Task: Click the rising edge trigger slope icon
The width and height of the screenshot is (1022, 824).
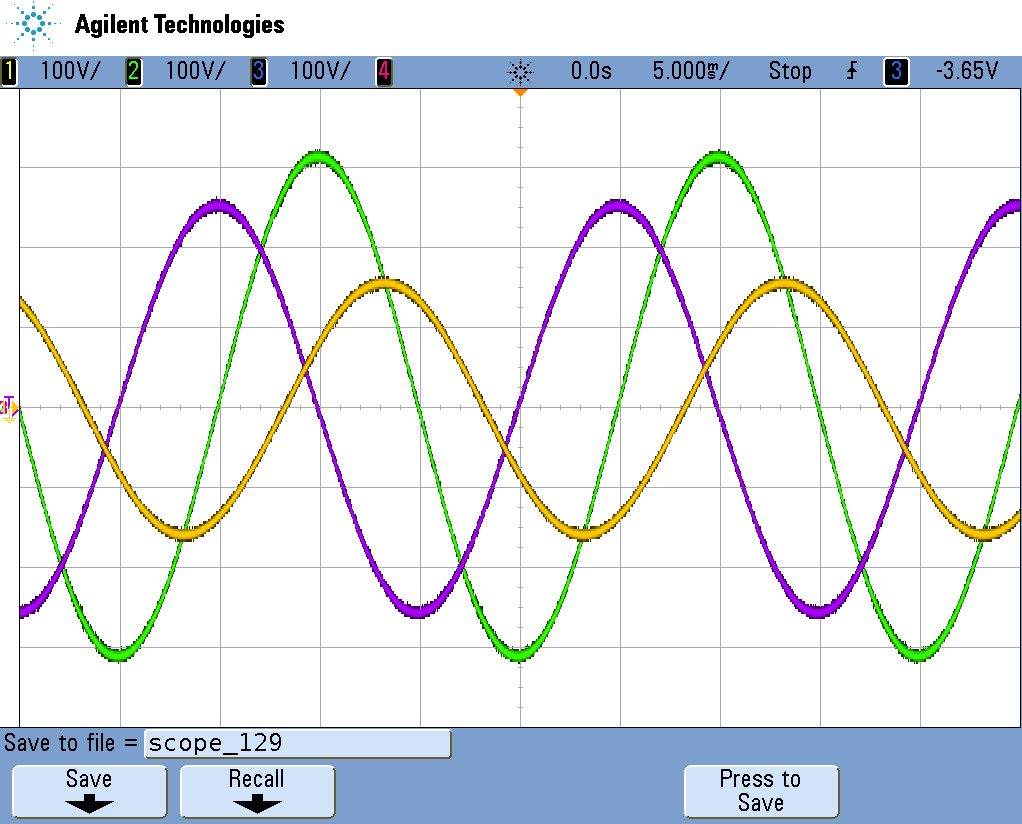Action: [852, 72]
